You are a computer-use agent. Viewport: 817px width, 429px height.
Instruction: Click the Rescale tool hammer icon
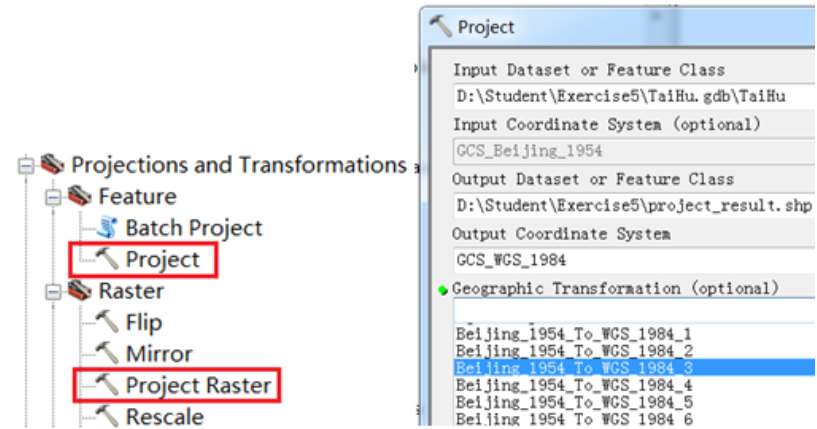click(107, 415)
